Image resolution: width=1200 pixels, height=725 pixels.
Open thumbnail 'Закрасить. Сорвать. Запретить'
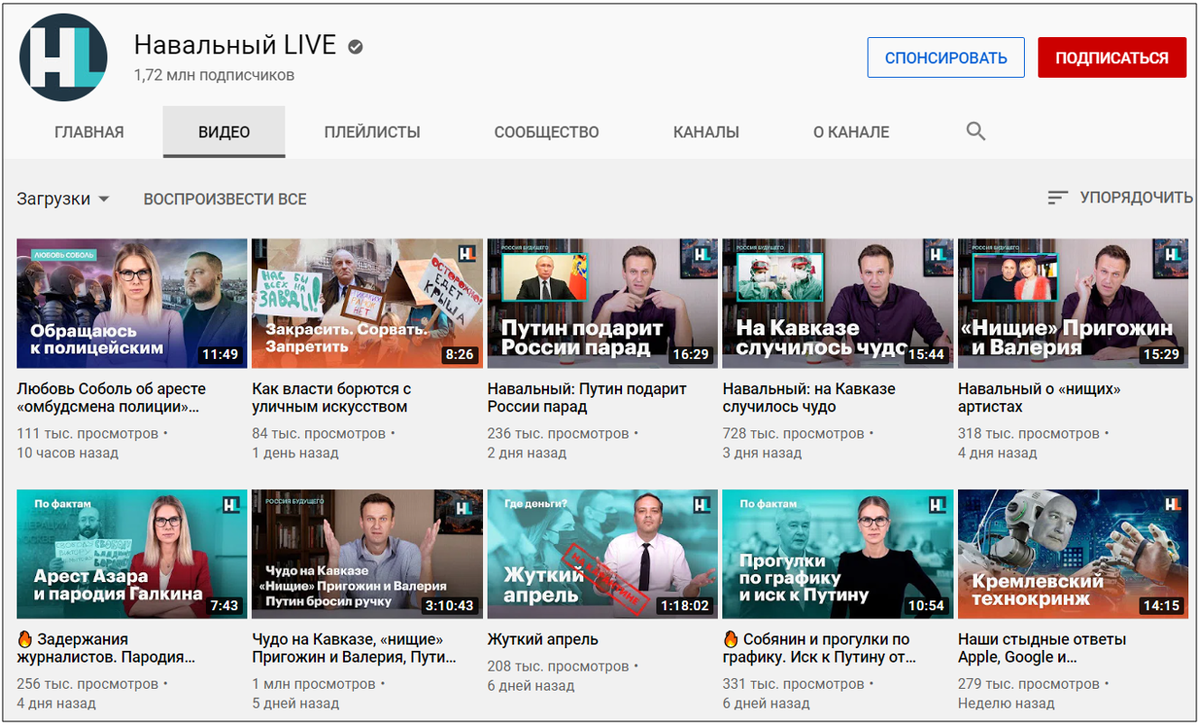pyautogui.click(x=367, y=304)
